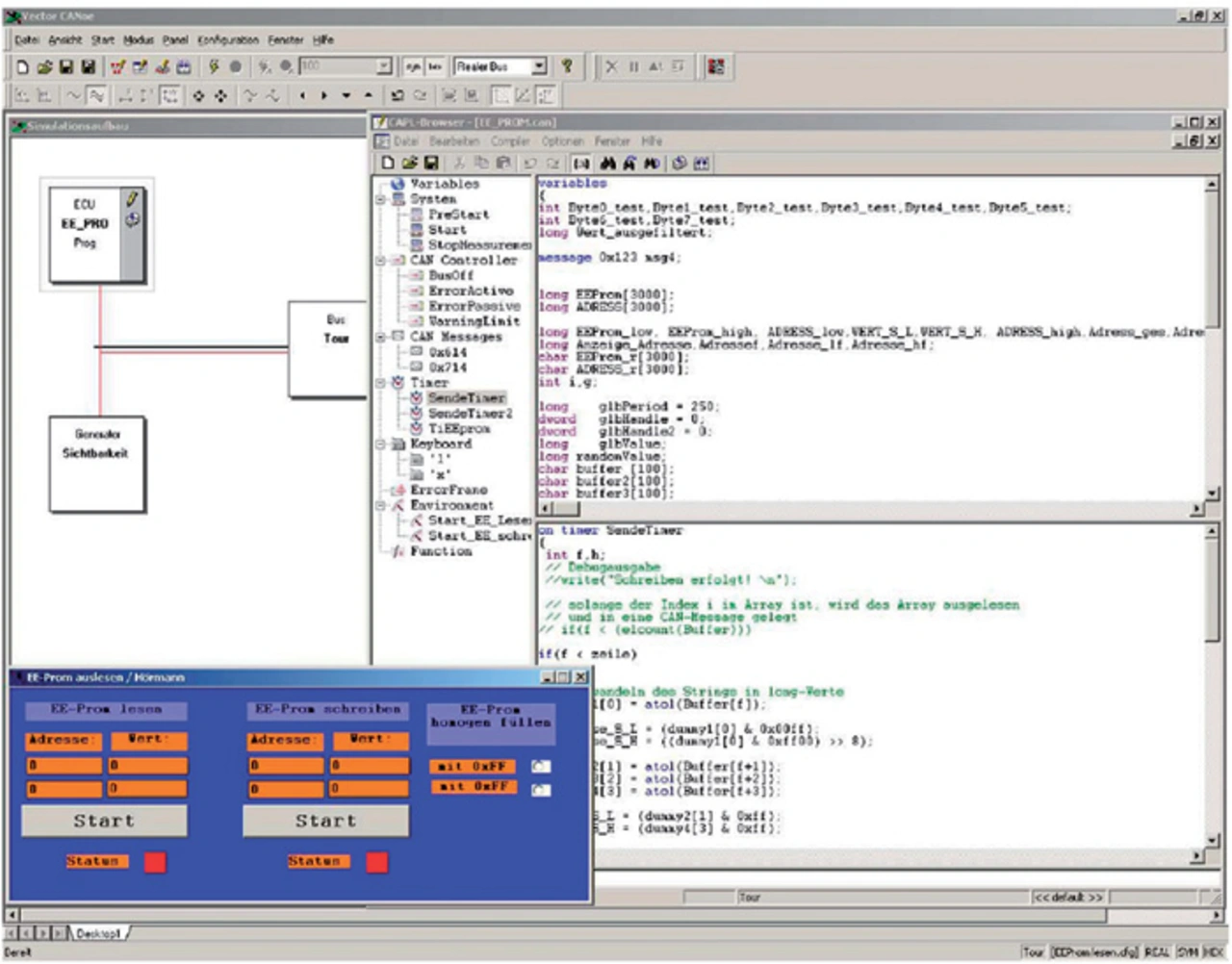Click the lightning bolt start measurement icon

[214, 66]
